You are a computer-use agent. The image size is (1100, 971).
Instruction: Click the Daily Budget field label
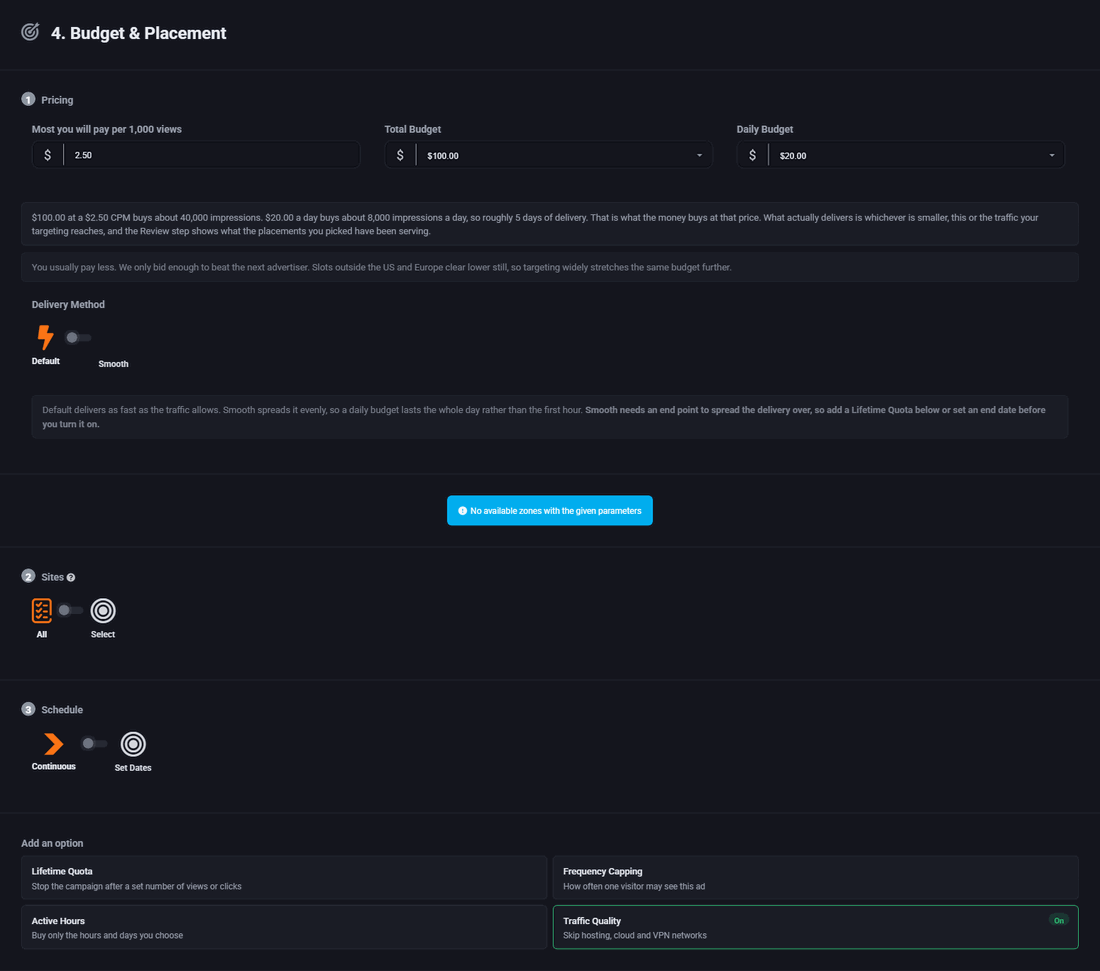pyautogui.click(x=765, y=129)
